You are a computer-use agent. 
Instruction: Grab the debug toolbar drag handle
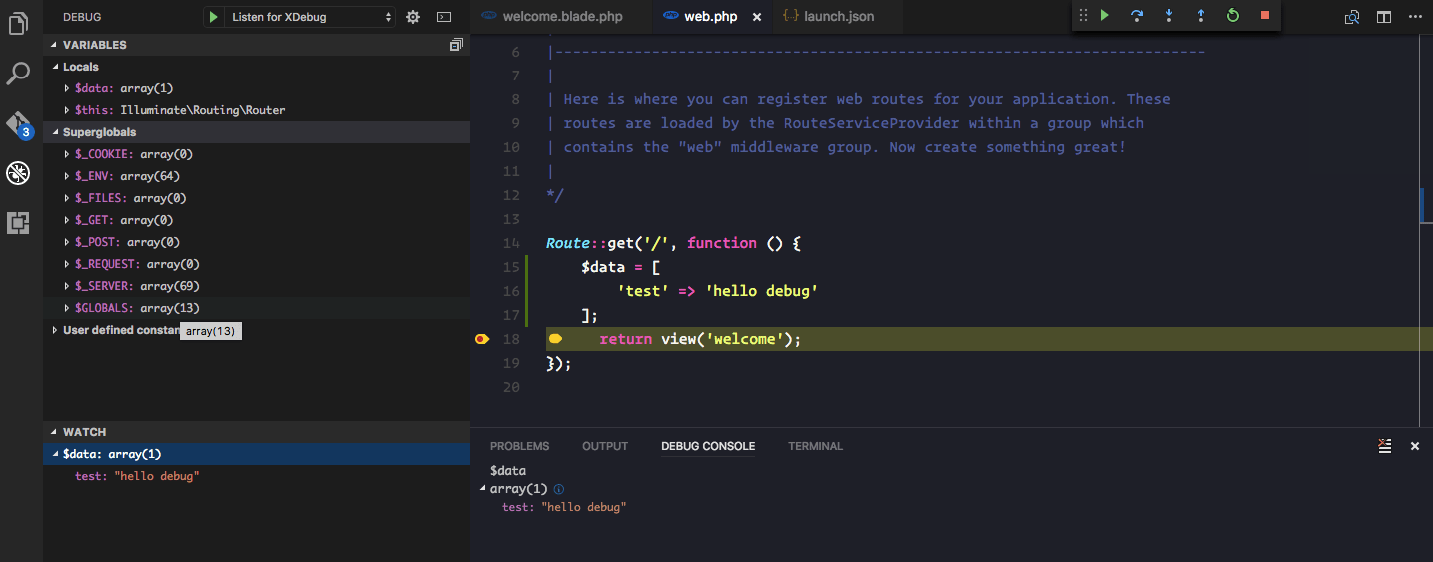click(1083, 16)
